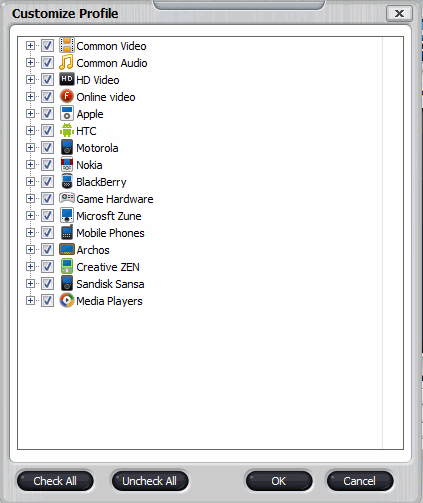The height and width of the screenshot is (503, 423).
Task: Click the Uncheck All button
Action: tap(150, 481)
